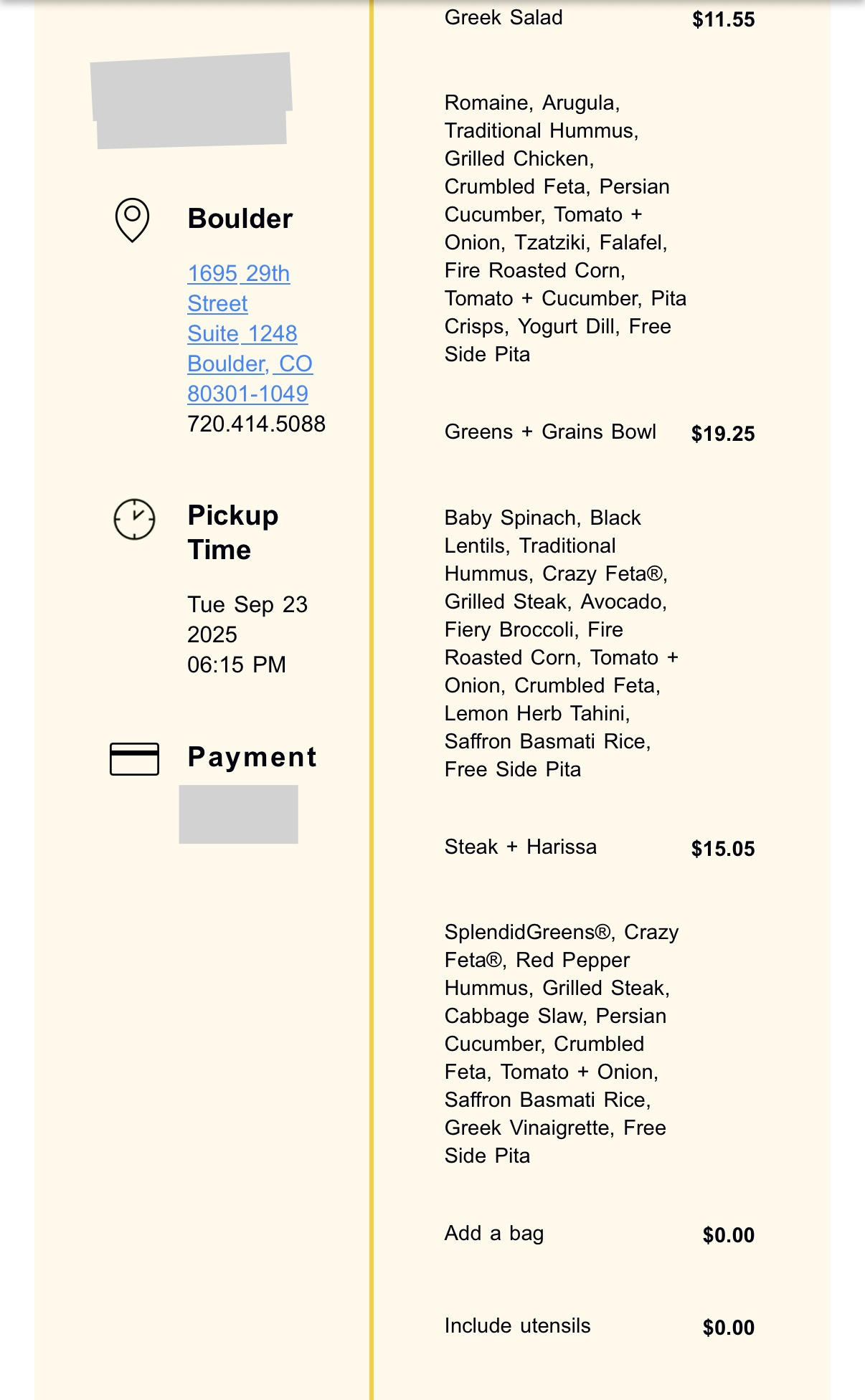Click the greyed-out logo at top left
Image resolution: width=865 pixels, height=1400 pixels.
coord(192,100)
